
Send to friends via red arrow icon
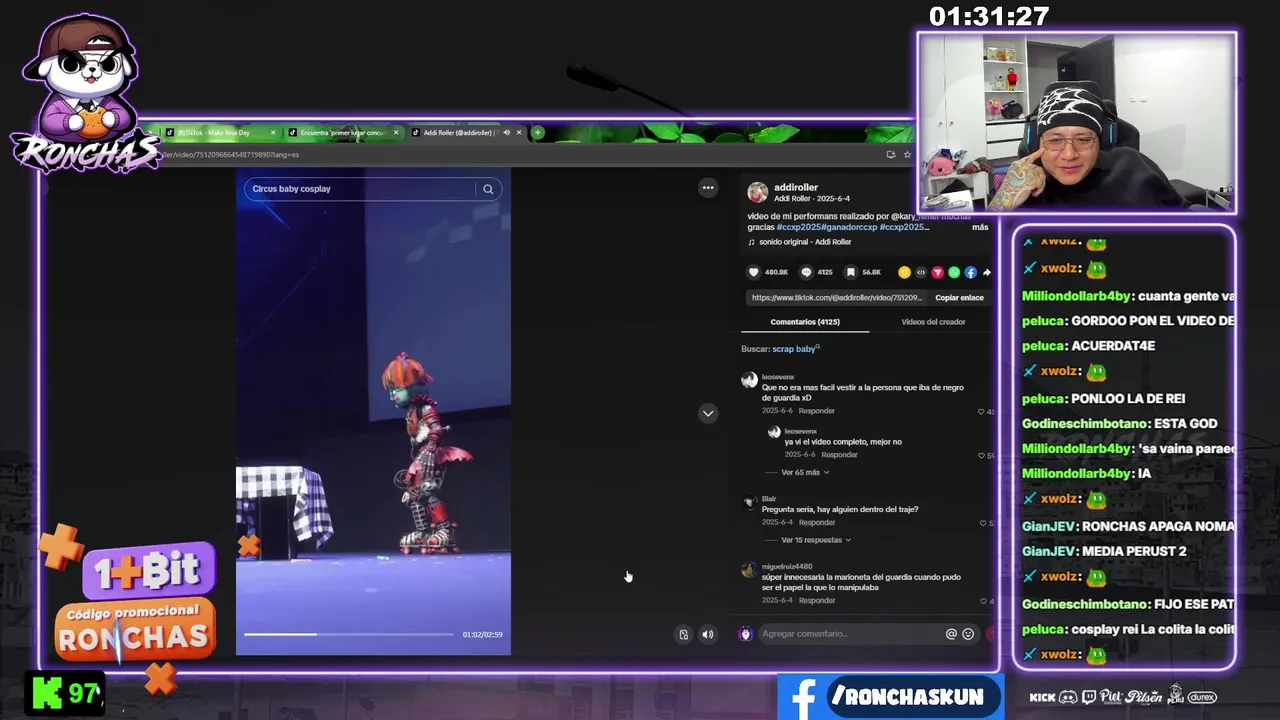[937, 272]
